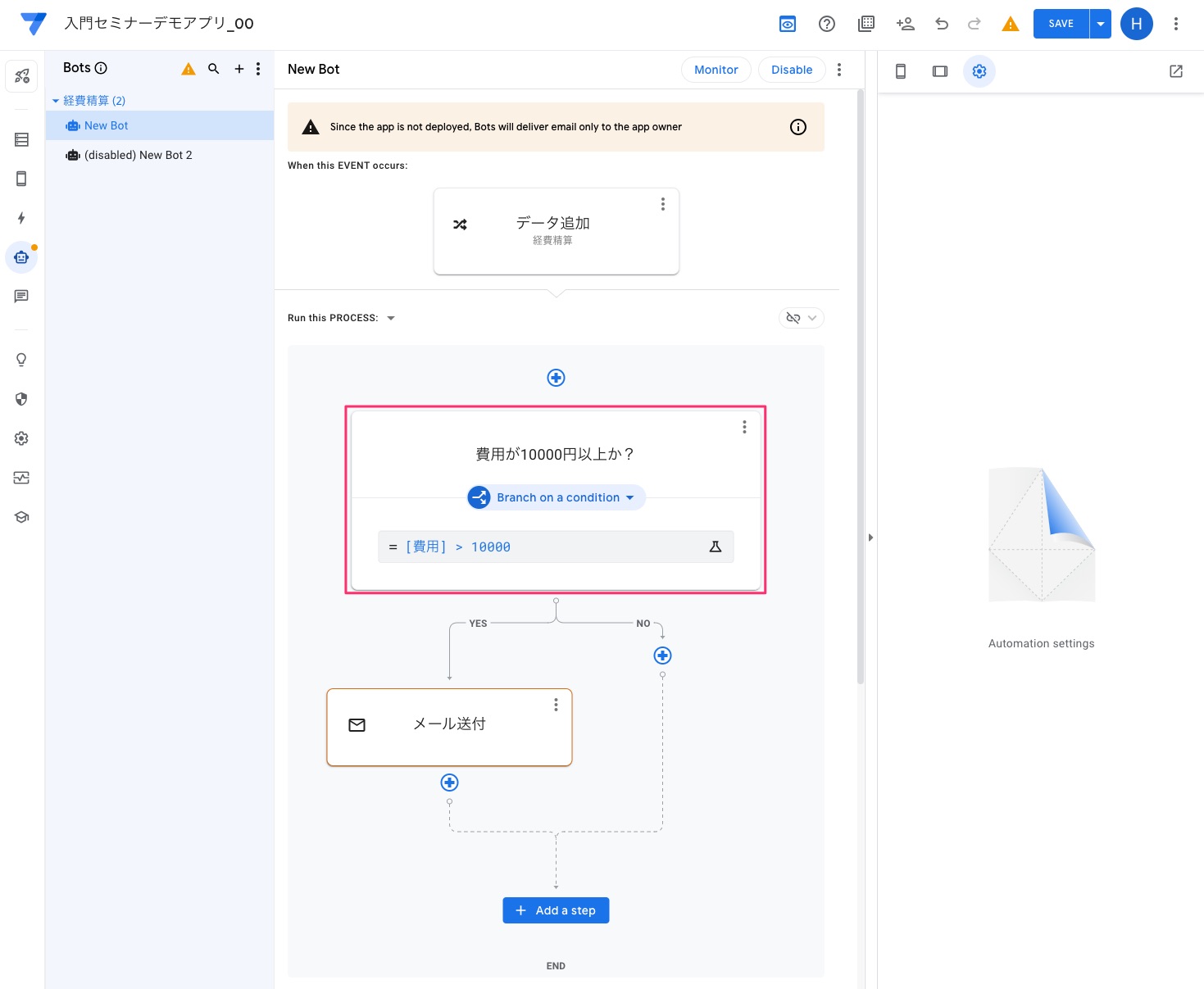Expand the Branch on a condition dropdown
This screenshot has width=1204, height=989.
pyautogui.click(x=630, y=497)
